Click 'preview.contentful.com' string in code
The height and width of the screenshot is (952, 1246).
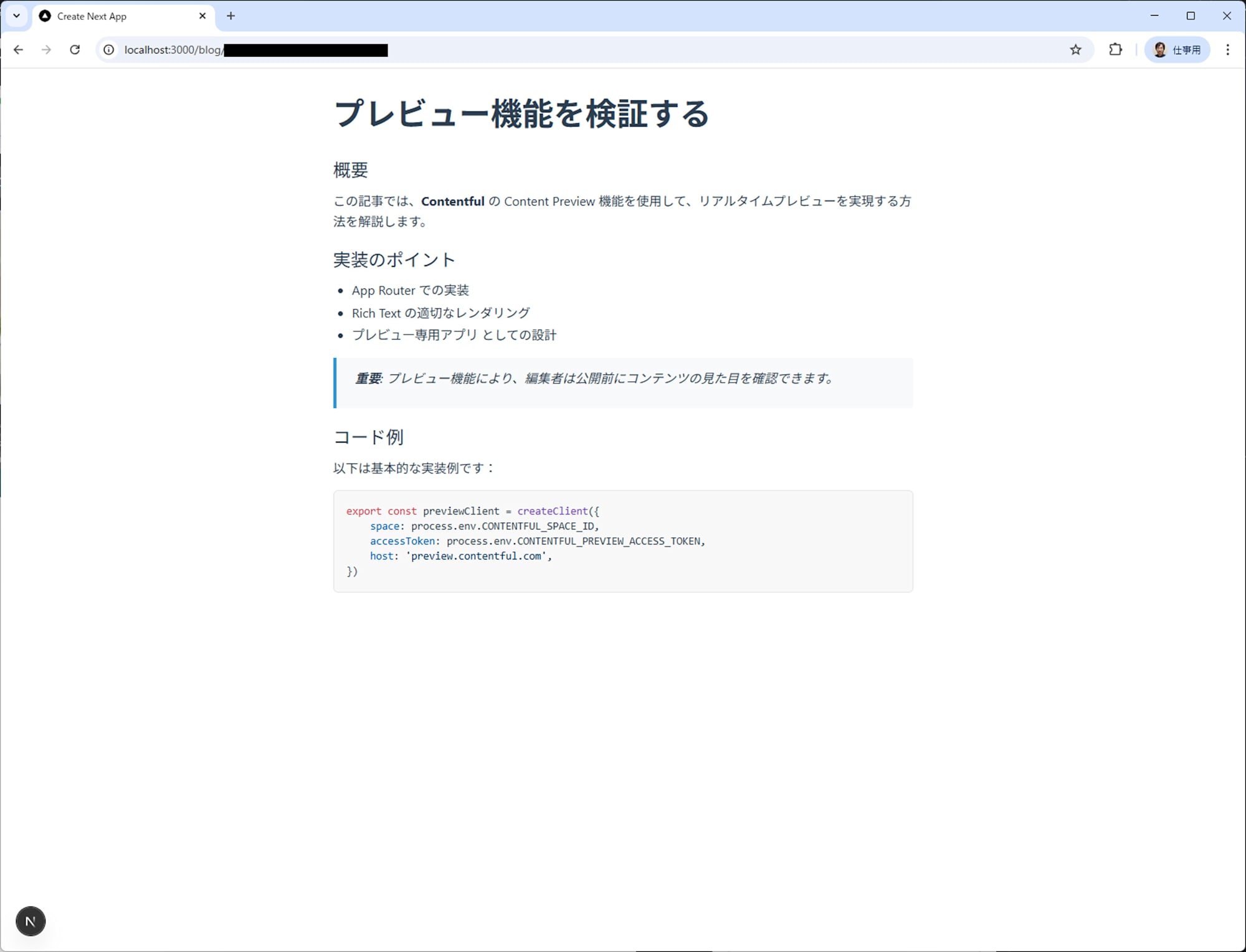tap(476, 556)
